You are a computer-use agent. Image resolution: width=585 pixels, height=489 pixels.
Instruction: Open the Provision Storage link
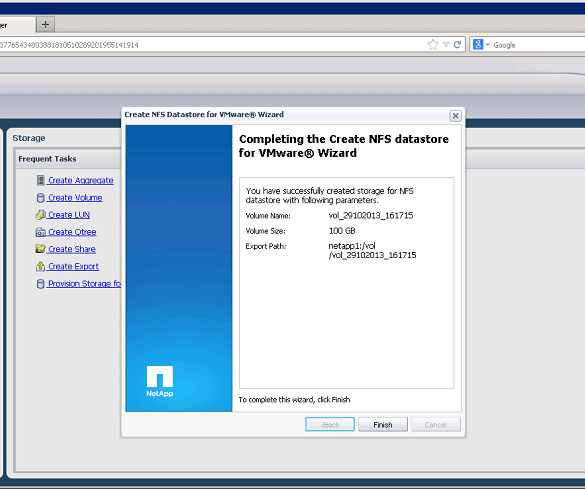(84, 283)
